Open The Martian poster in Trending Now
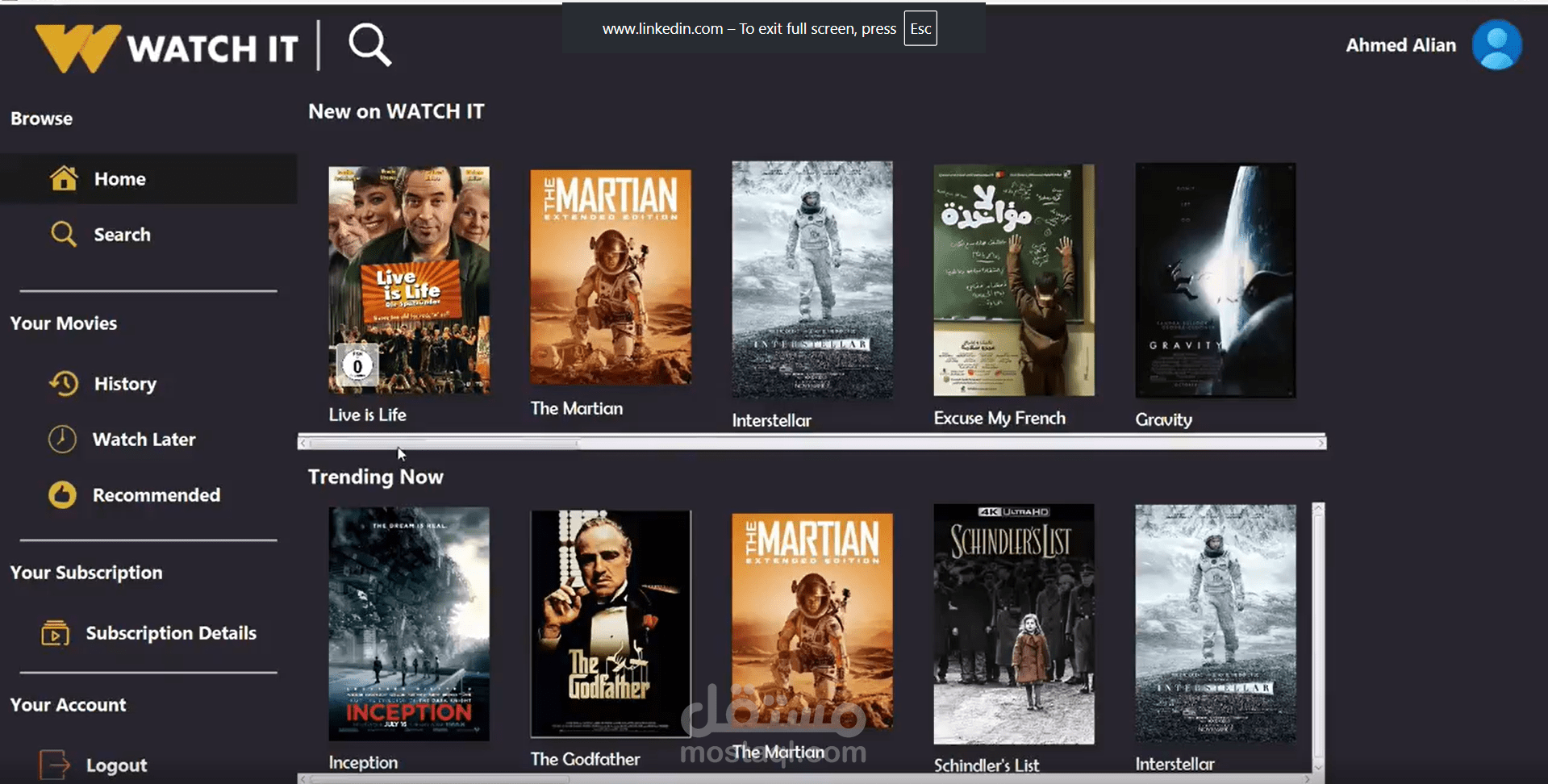 click(x=812, y=621)
